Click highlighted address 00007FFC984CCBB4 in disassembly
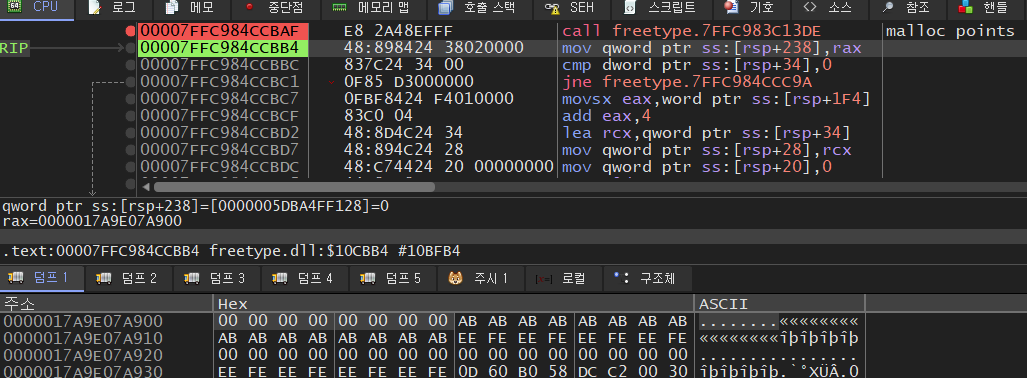1027x378 pixels. 219,48
